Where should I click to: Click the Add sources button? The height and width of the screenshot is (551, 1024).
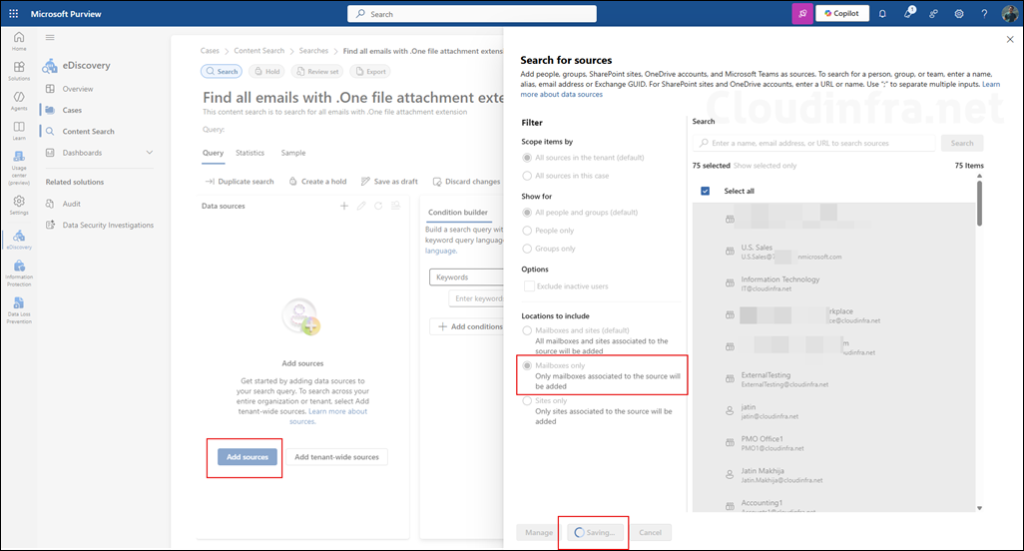[247, 457]
